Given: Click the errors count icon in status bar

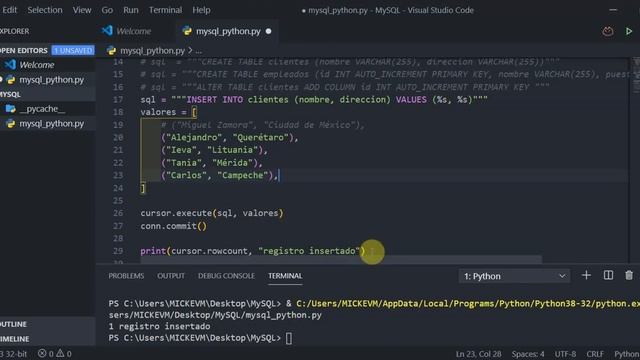Looking at the screenshot, I should click(x=42, y=353).
